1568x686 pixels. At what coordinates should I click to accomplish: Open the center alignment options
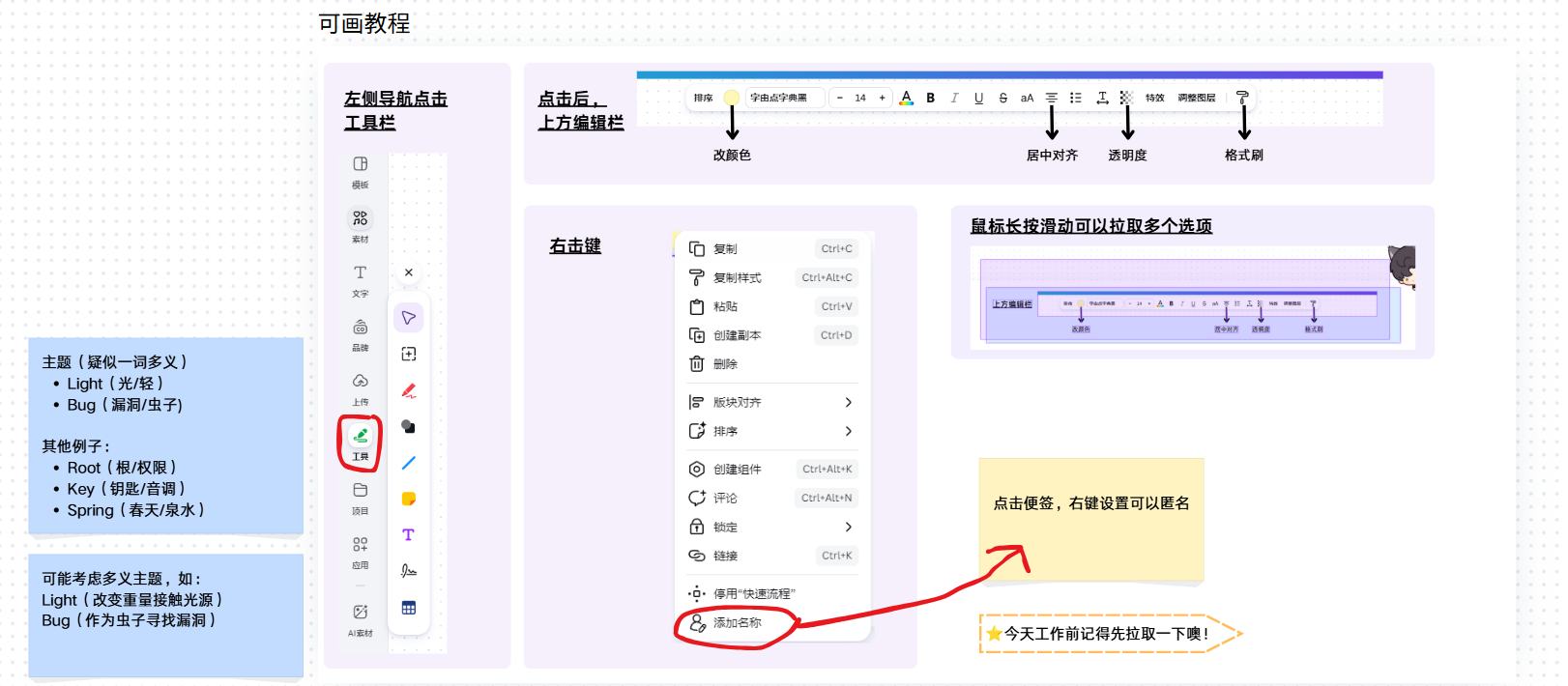1051,98
